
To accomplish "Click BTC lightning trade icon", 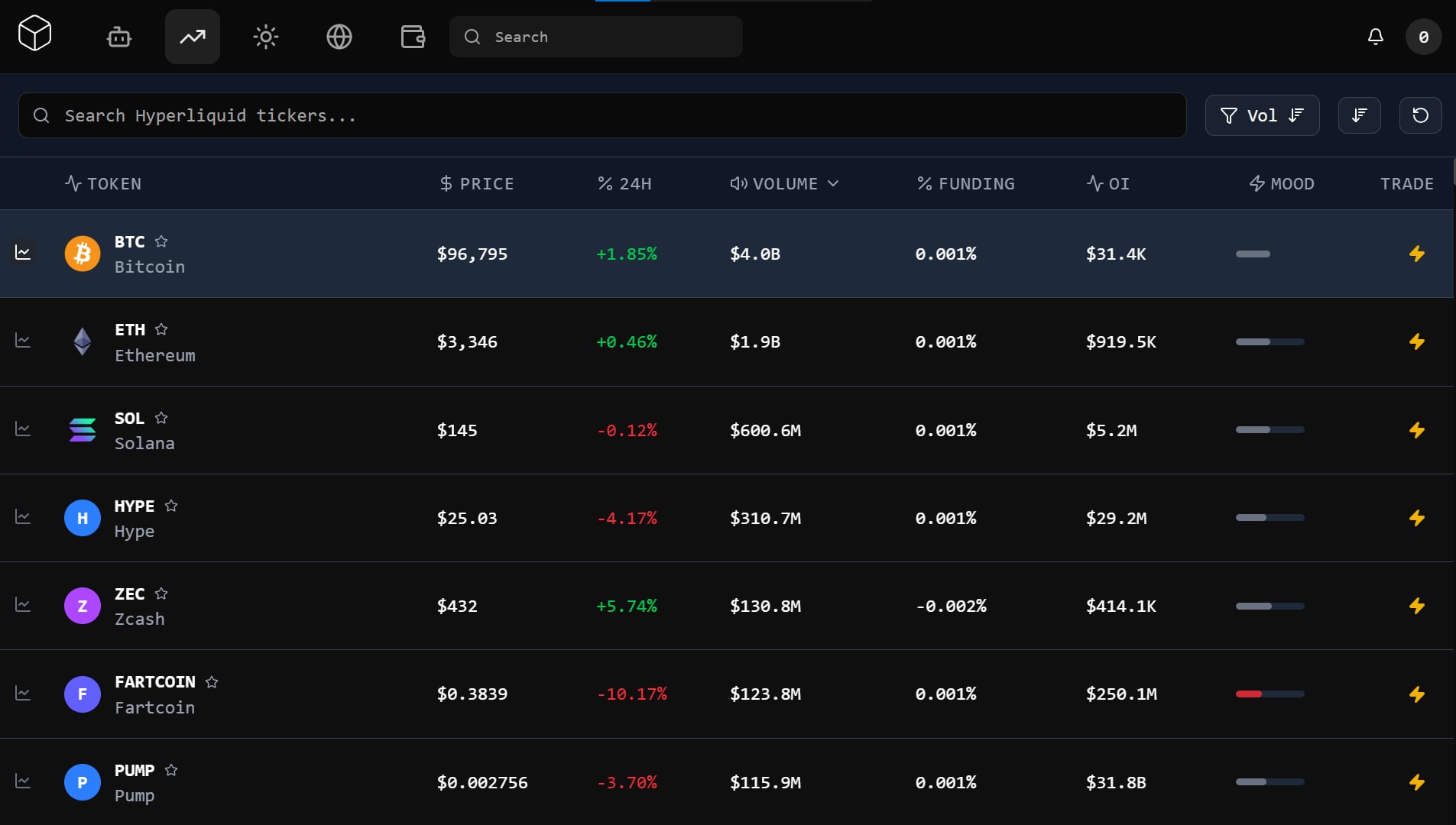I will click(1416, 254).
